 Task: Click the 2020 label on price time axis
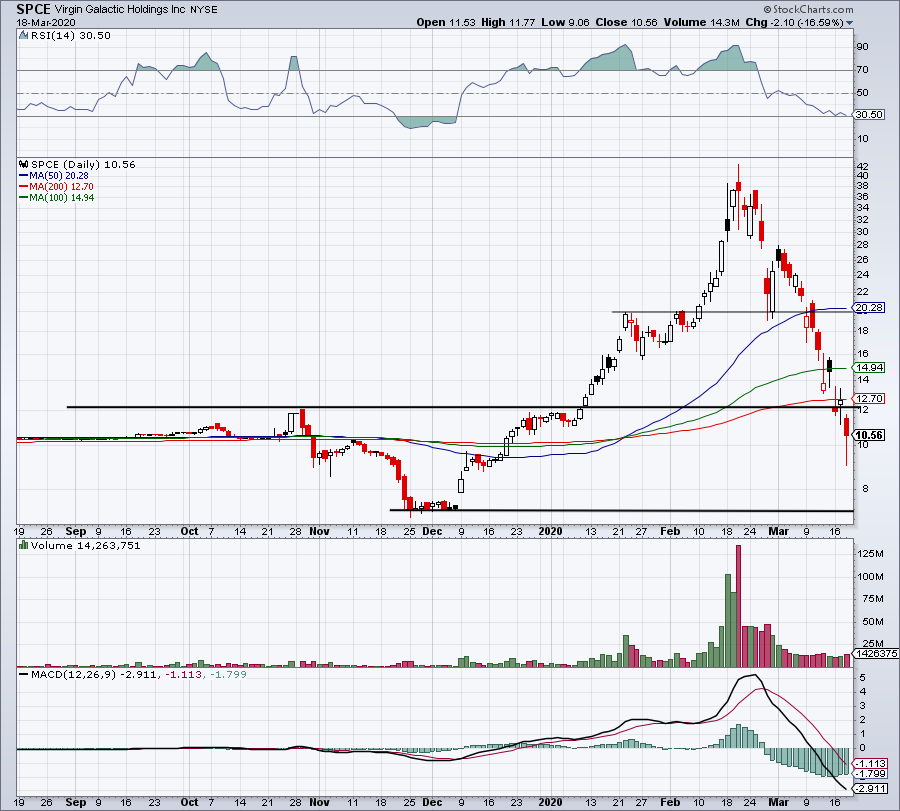click(550, 531)
